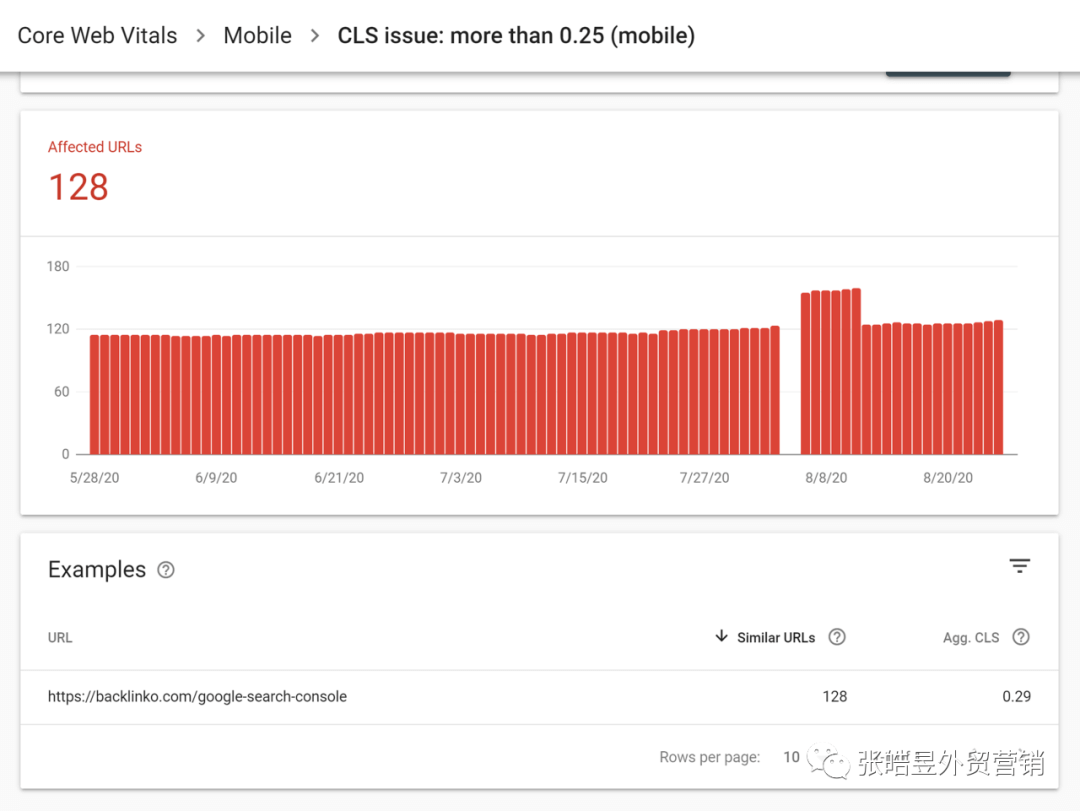This screenshot has width=1080, height=811.
Task: Open the Rows per page 10 dropdown
Action: click(x=791, y=757)
